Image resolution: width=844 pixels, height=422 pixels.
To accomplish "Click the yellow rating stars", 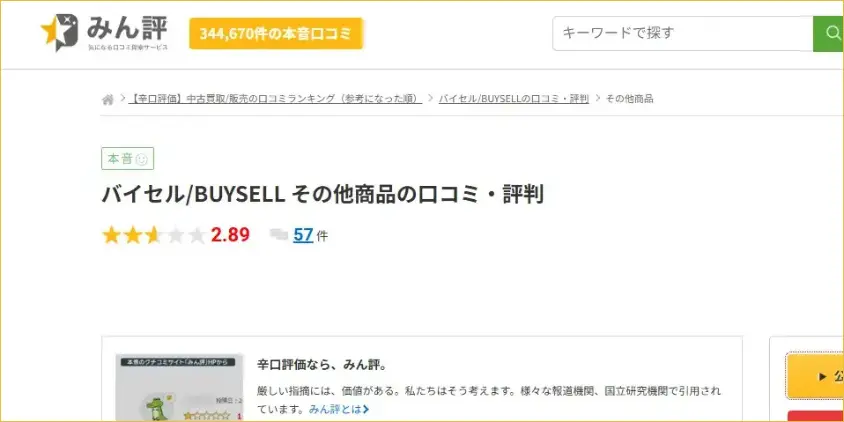I will (x=154, y=235).
